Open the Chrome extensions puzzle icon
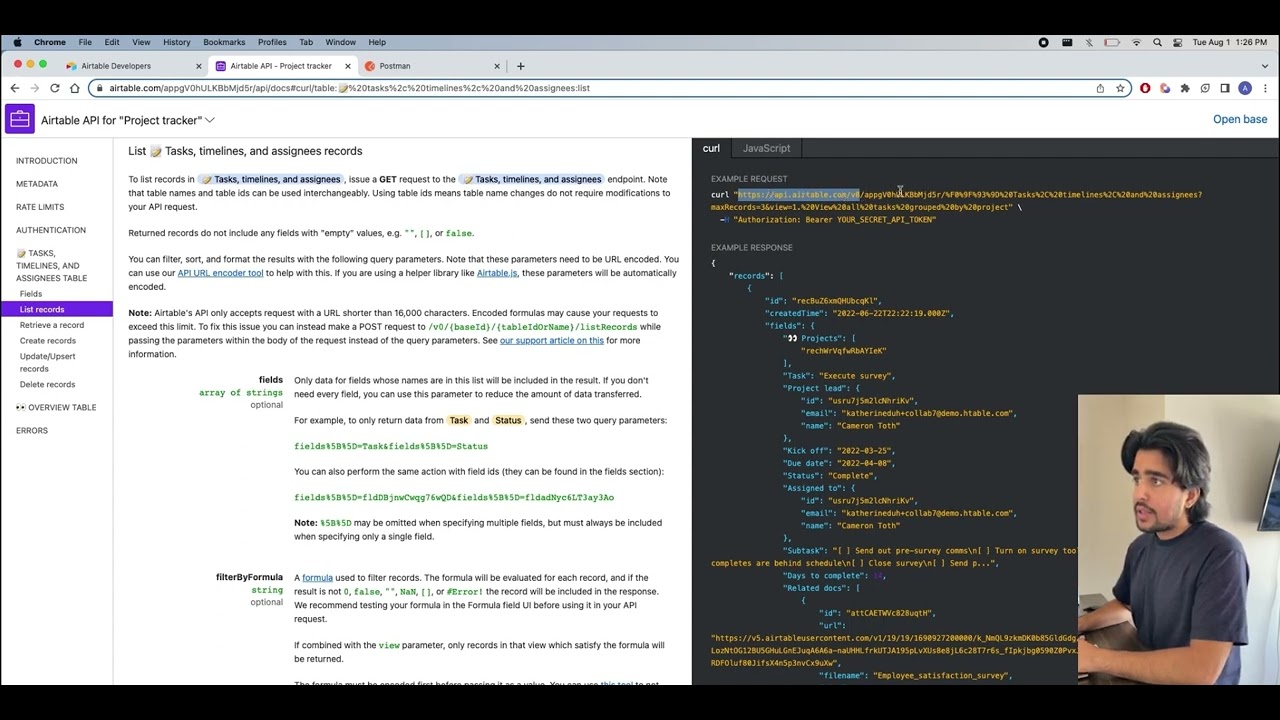 (1185, 88)
